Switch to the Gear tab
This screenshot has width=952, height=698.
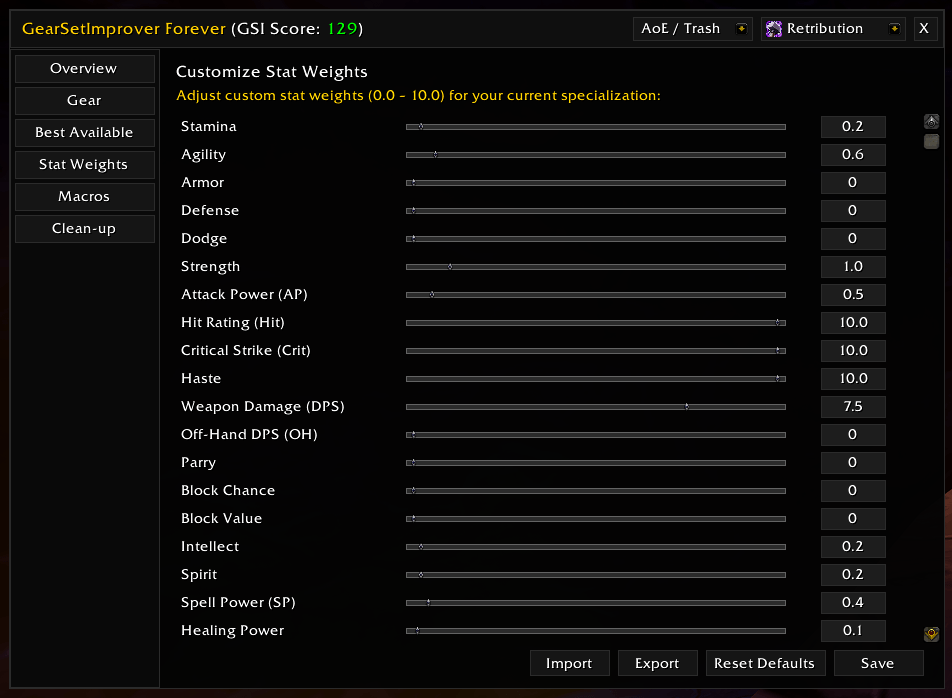84,101
